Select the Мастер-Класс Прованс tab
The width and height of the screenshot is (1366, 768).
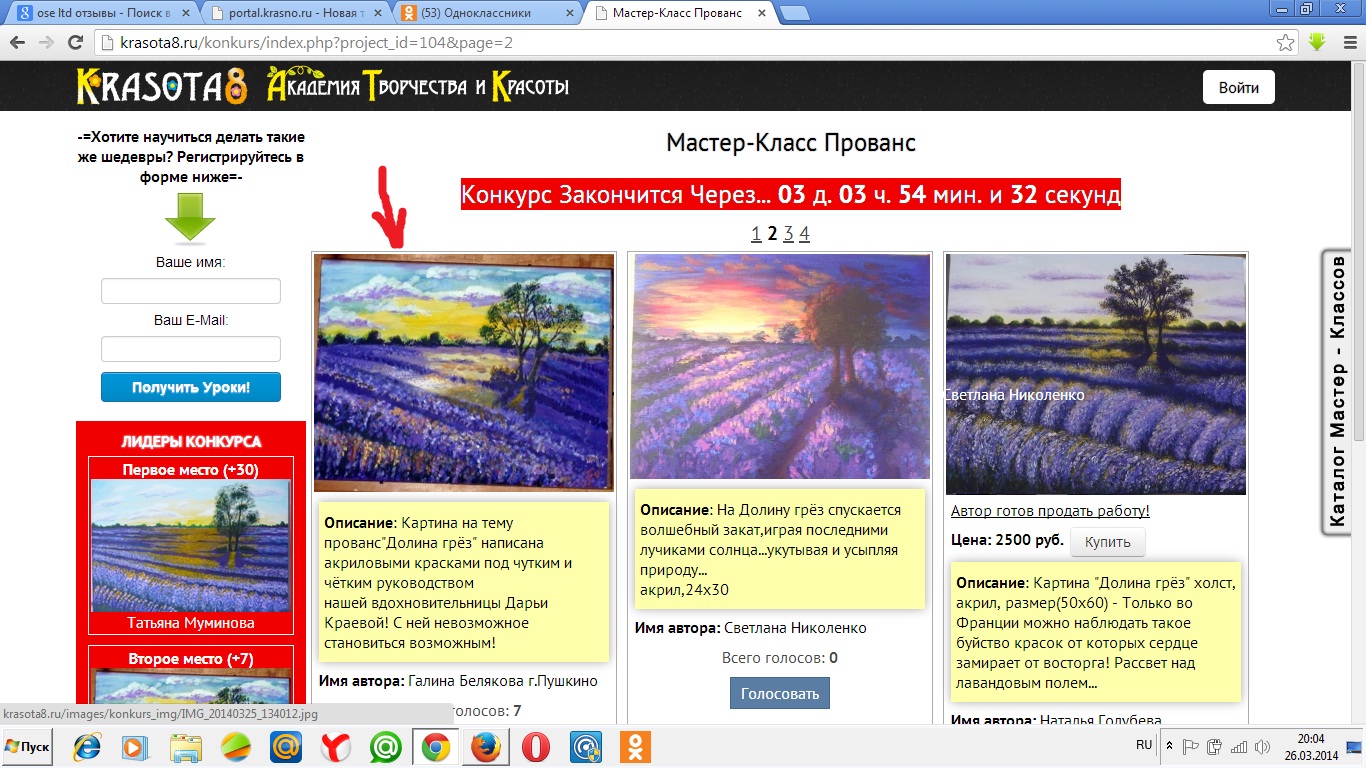pyautogui.click(x=683, y=13)
